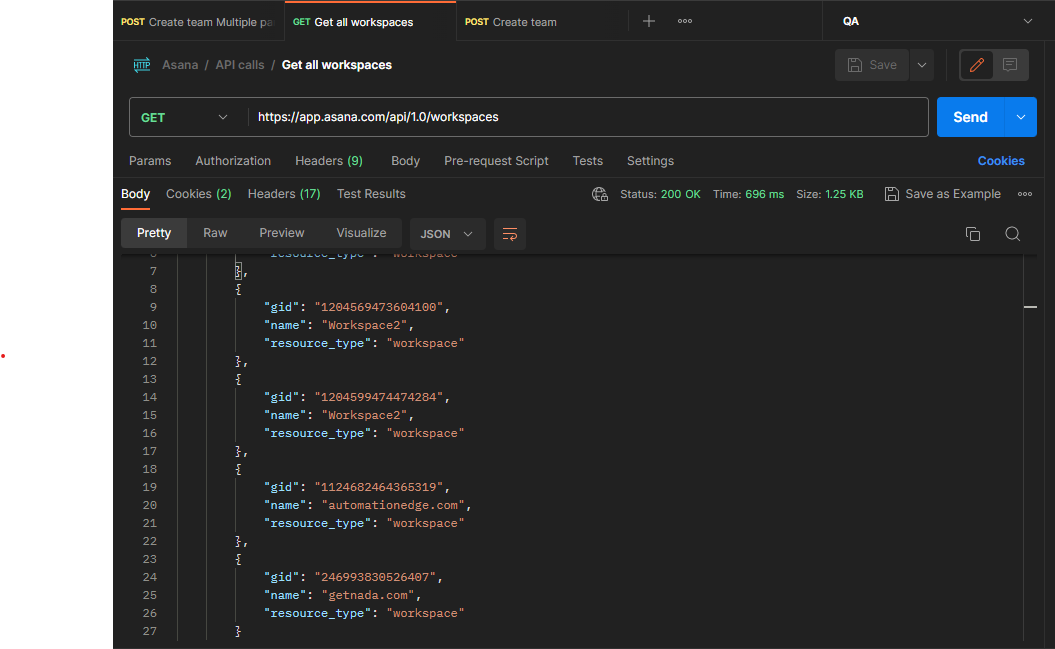Screen dimensions: 1055x649
Task: Open the tab overflow three-dots menu
Action: coord(685,21)
